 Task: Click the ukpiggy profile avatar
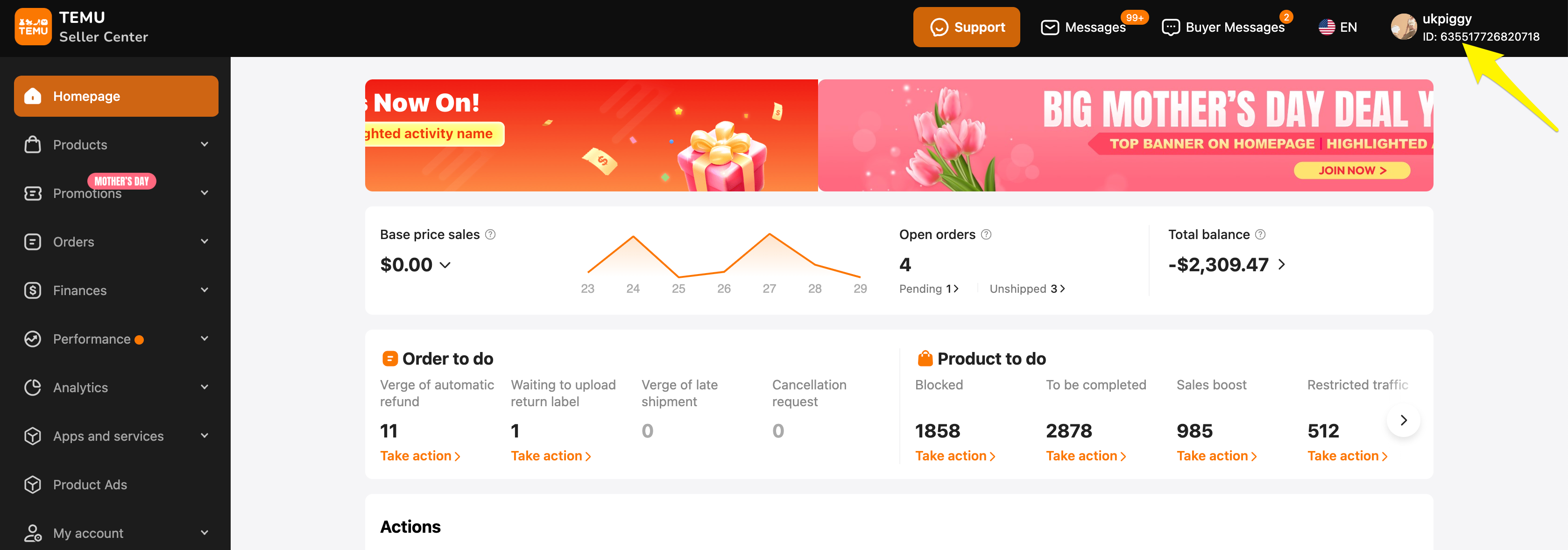pyautogui.click(x=1404, y=28)
